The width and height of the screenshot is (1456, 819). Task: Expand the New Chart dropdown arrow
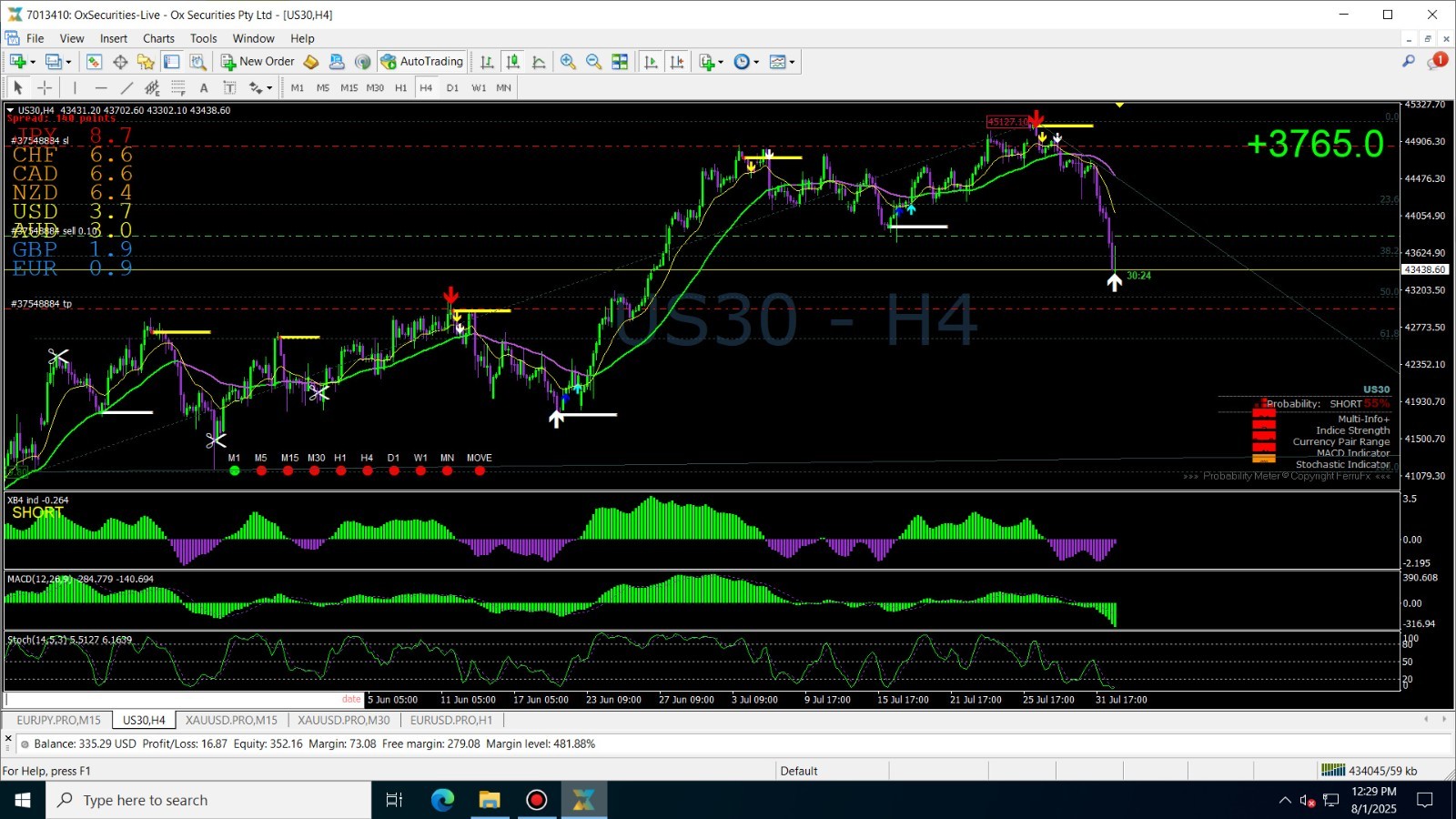[x=33, y=62]
